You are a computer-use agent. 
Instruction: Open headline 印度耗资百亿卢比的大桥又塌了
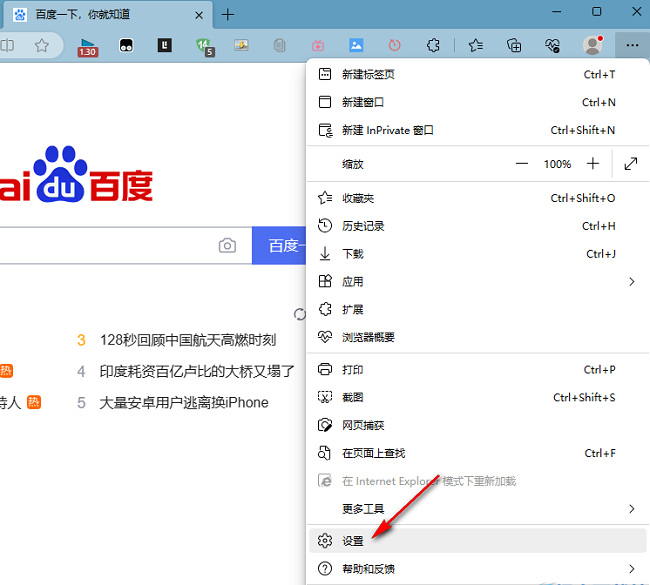[x=197, y=371]
